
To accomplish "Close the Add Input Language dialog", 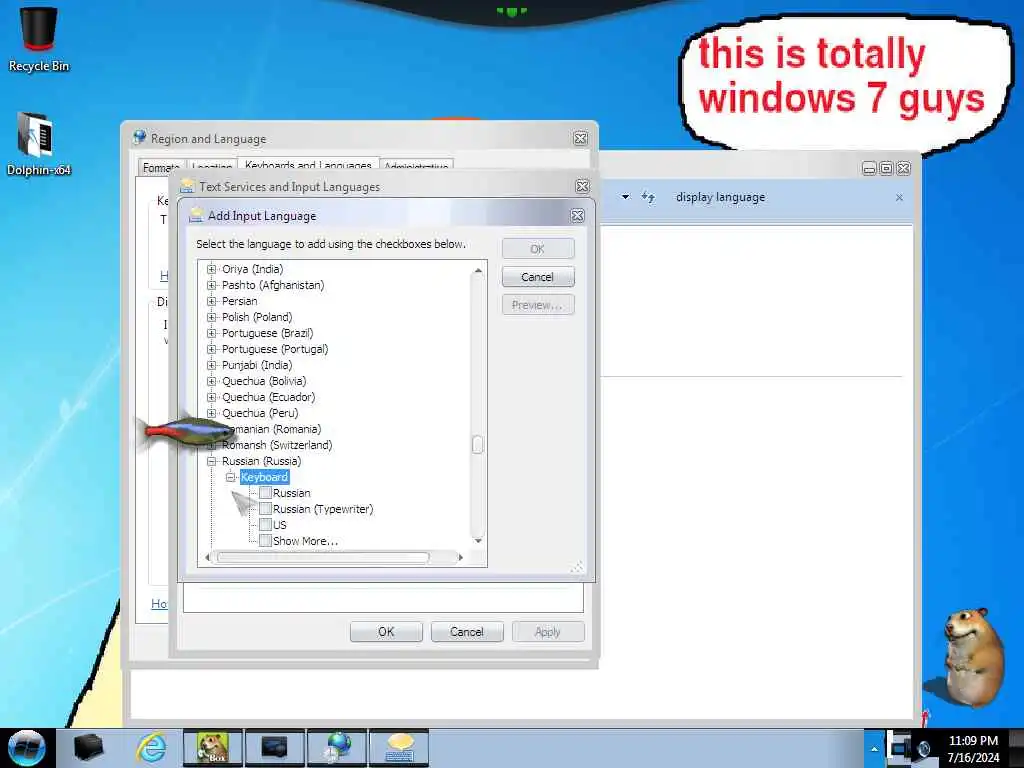I will 577,216.
